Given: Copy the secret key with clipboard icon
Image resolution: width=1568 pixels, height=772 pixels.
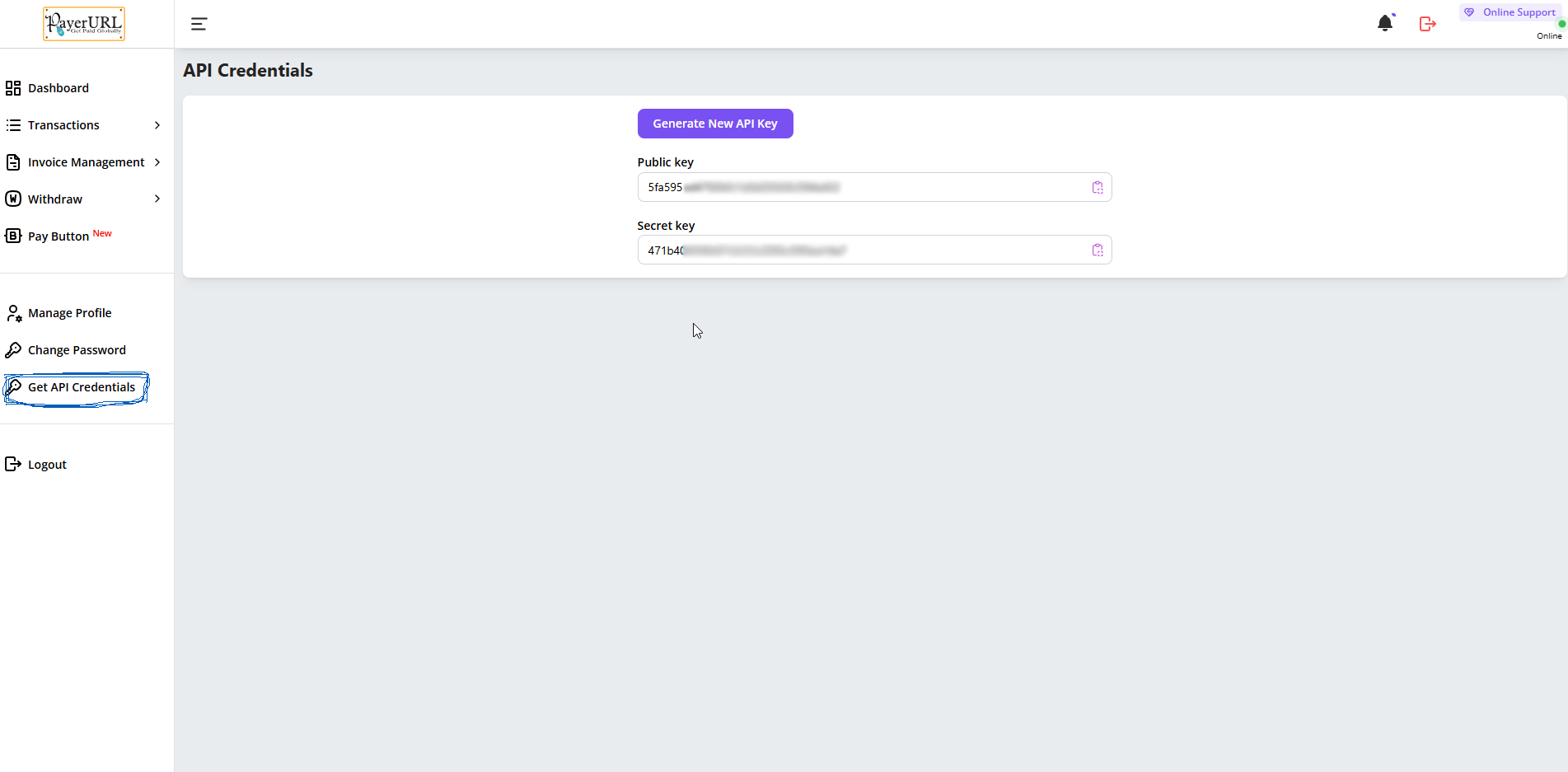Looking at the screenshot, I should (x=1098, y=250).
